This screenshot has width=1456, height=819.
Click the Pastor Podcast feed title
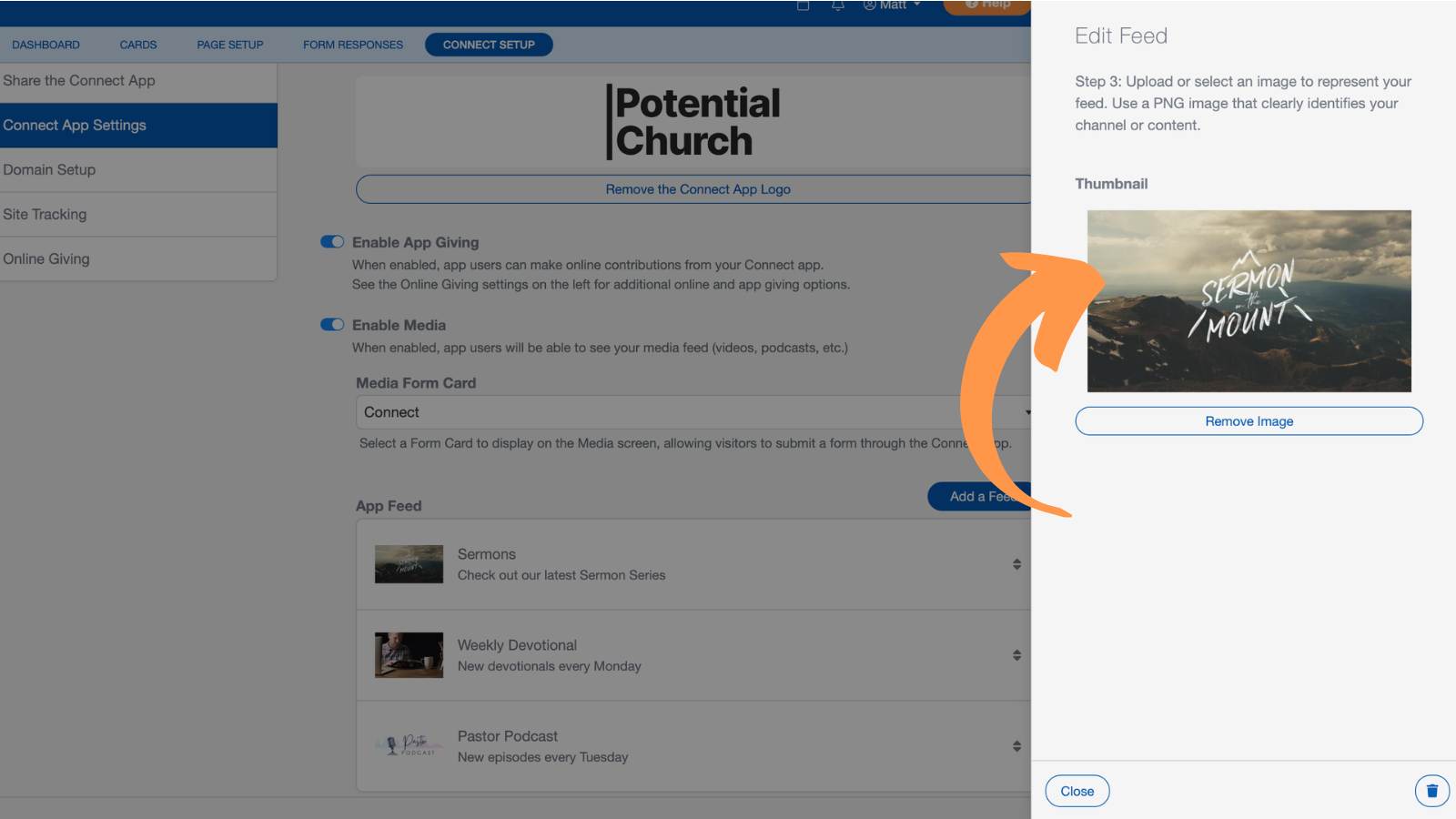click(x=507, y=736)
